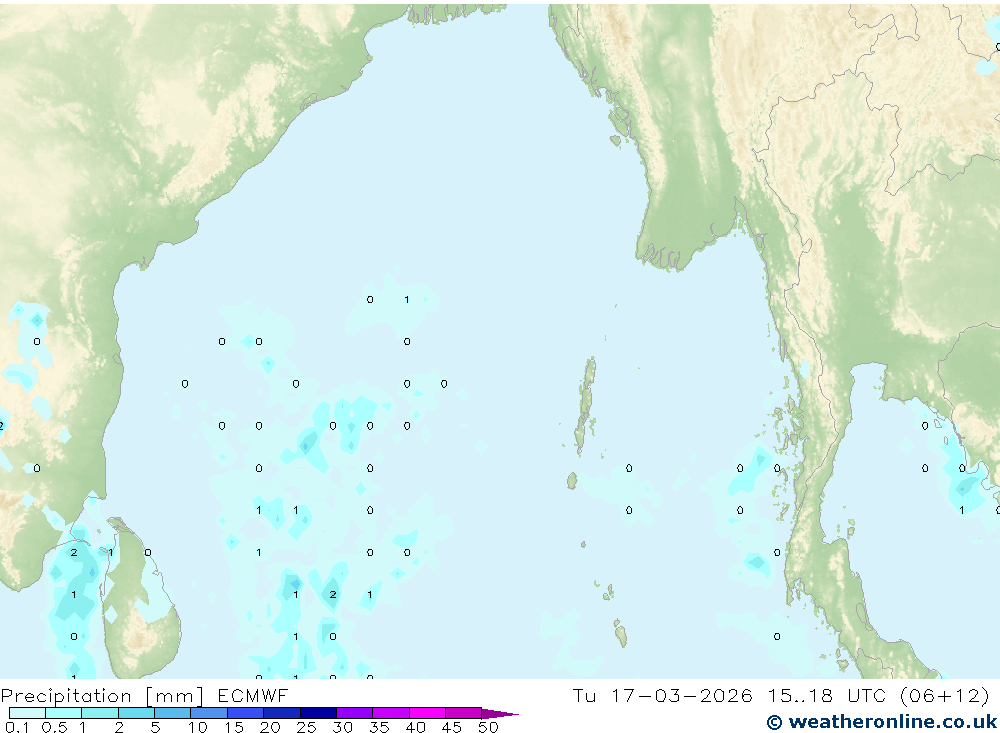Click the legend label '50'

click(x=489, y=727)
